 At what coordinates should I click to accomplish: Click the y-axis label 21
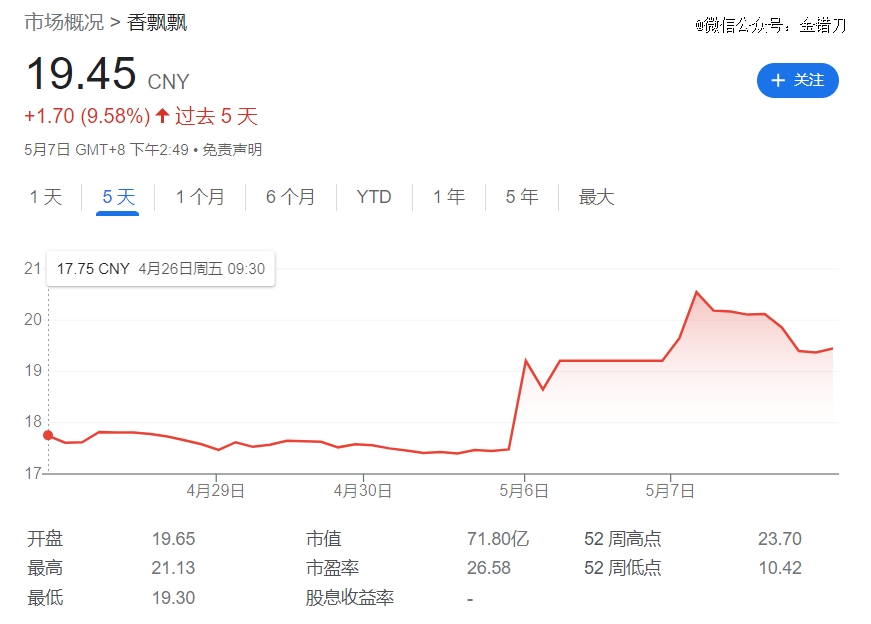point(33,268)
